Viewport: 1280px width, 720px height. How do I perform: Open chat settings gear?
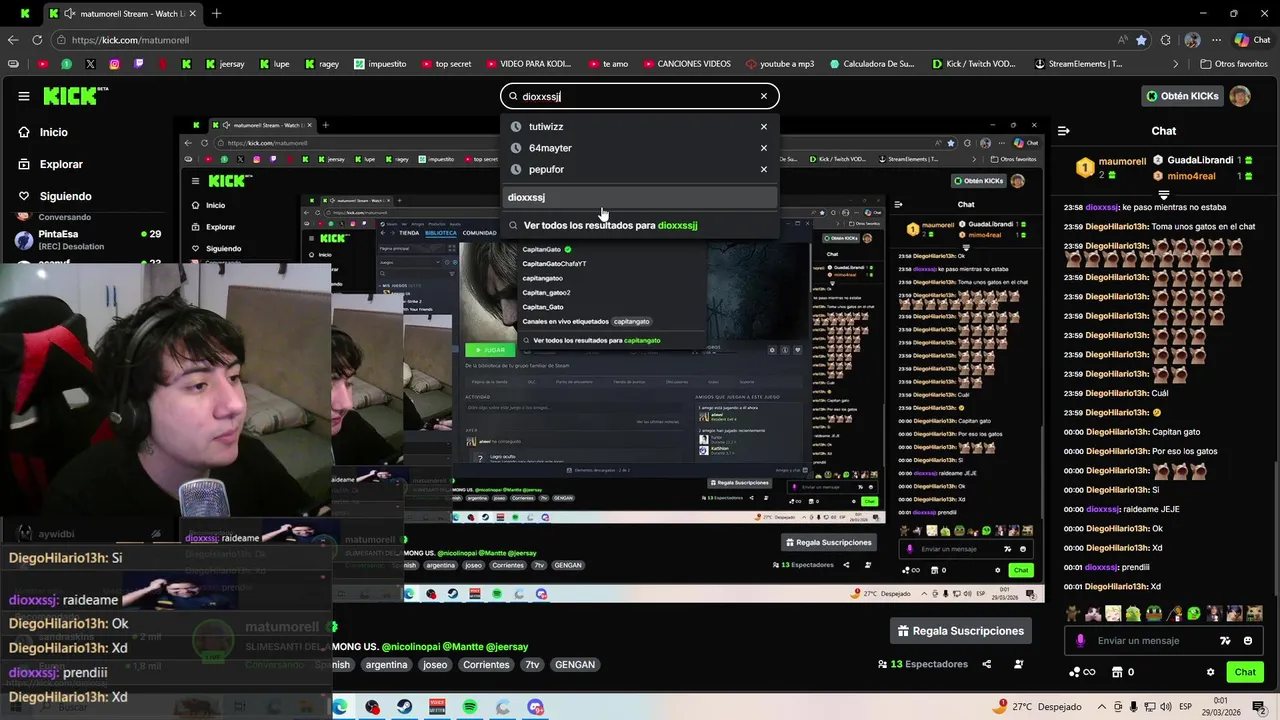[1210, 672]
